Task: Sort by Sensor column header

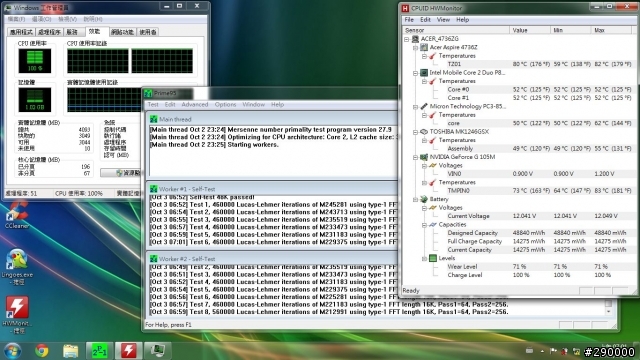Action: pyautogui.click(x=456, y=30)
